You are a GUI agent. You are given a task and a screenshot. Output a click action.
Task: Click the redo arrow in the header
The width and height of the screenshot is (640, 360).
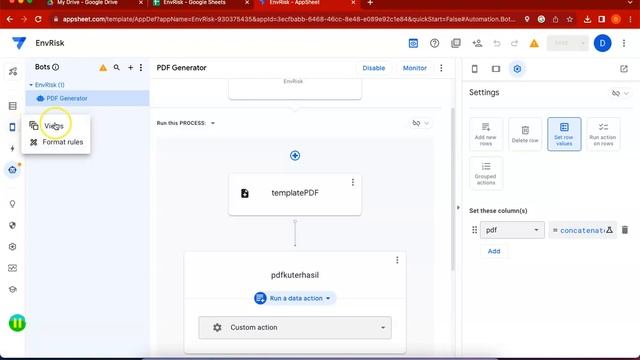(514, 43)
